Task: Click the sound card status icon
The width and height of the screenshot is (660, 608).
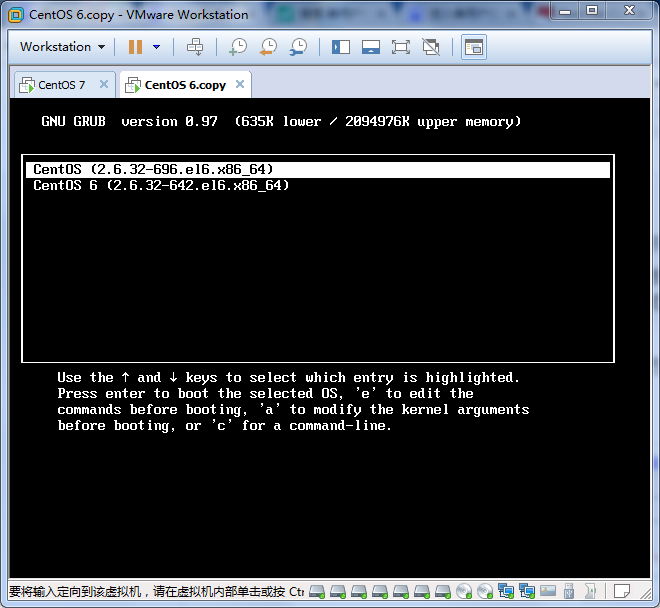Action: [x=548, y=592]
